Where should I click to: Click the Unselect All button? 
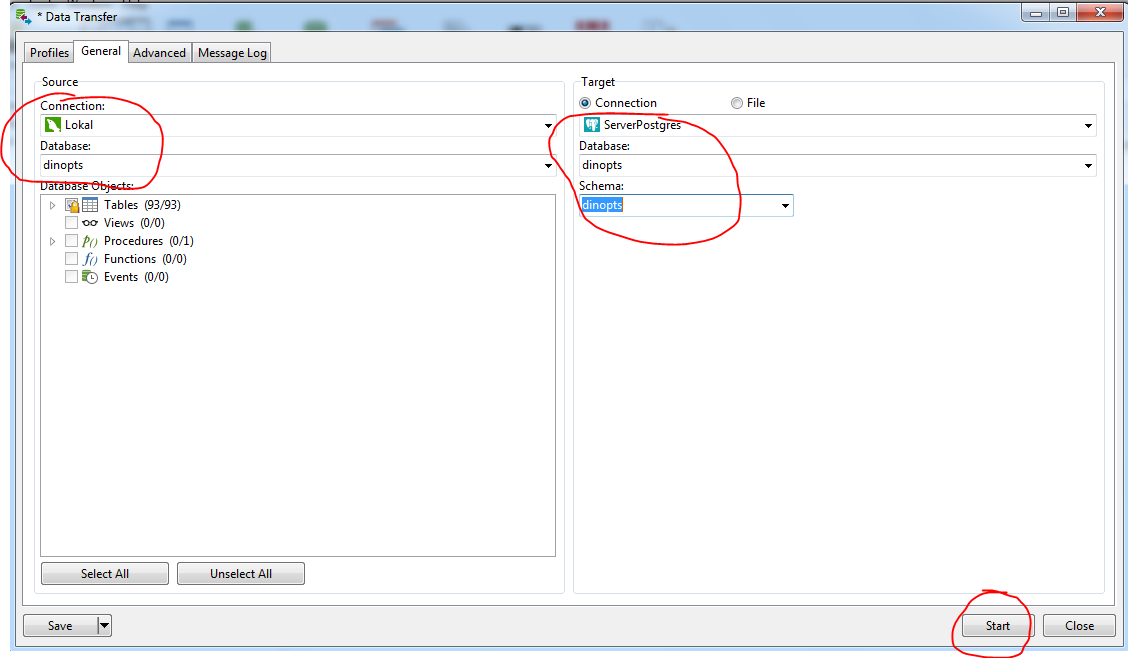240,573
